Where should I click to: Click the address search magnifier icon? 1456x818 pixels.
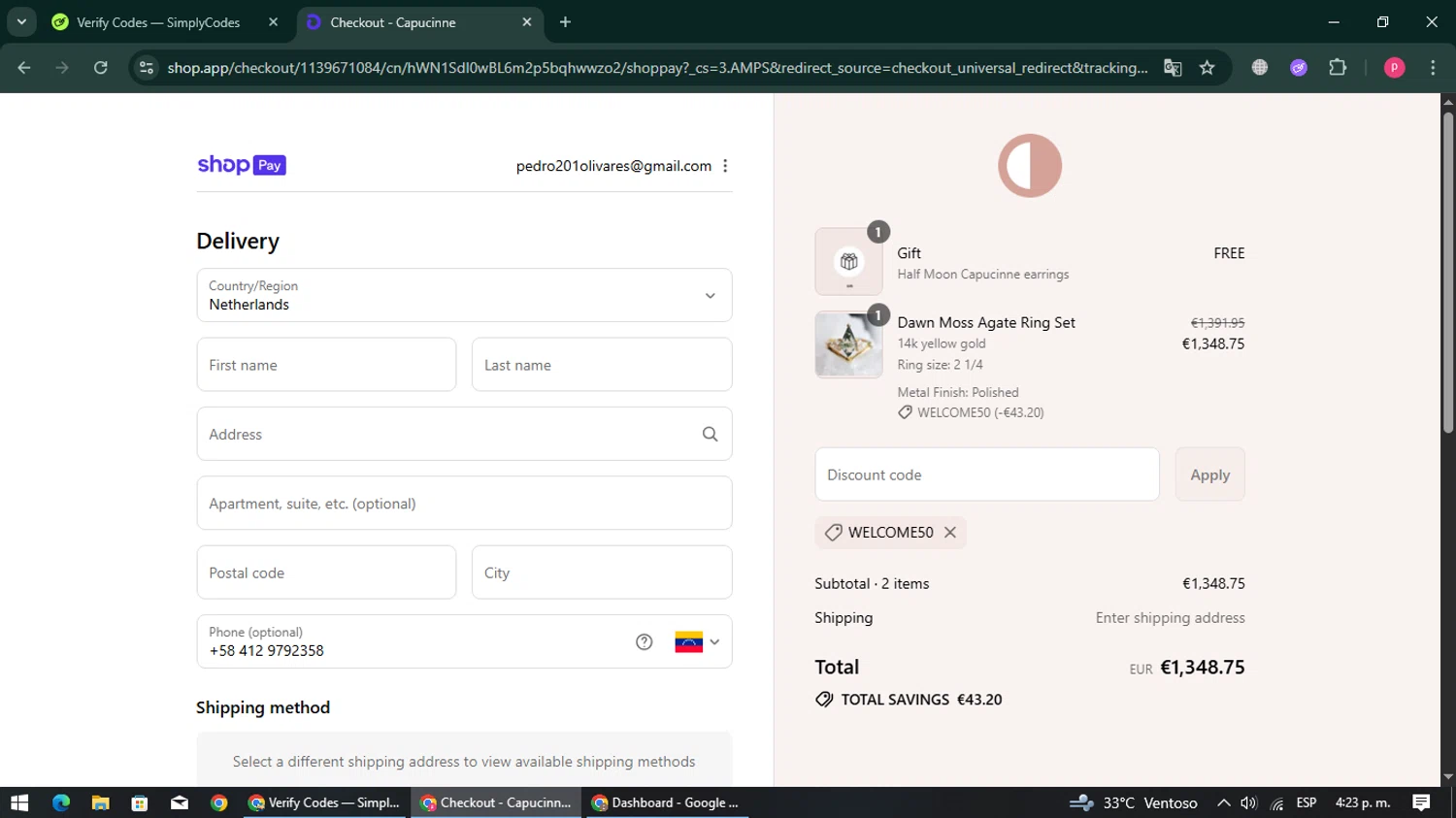pyautogui.click(x=711, y=435)
